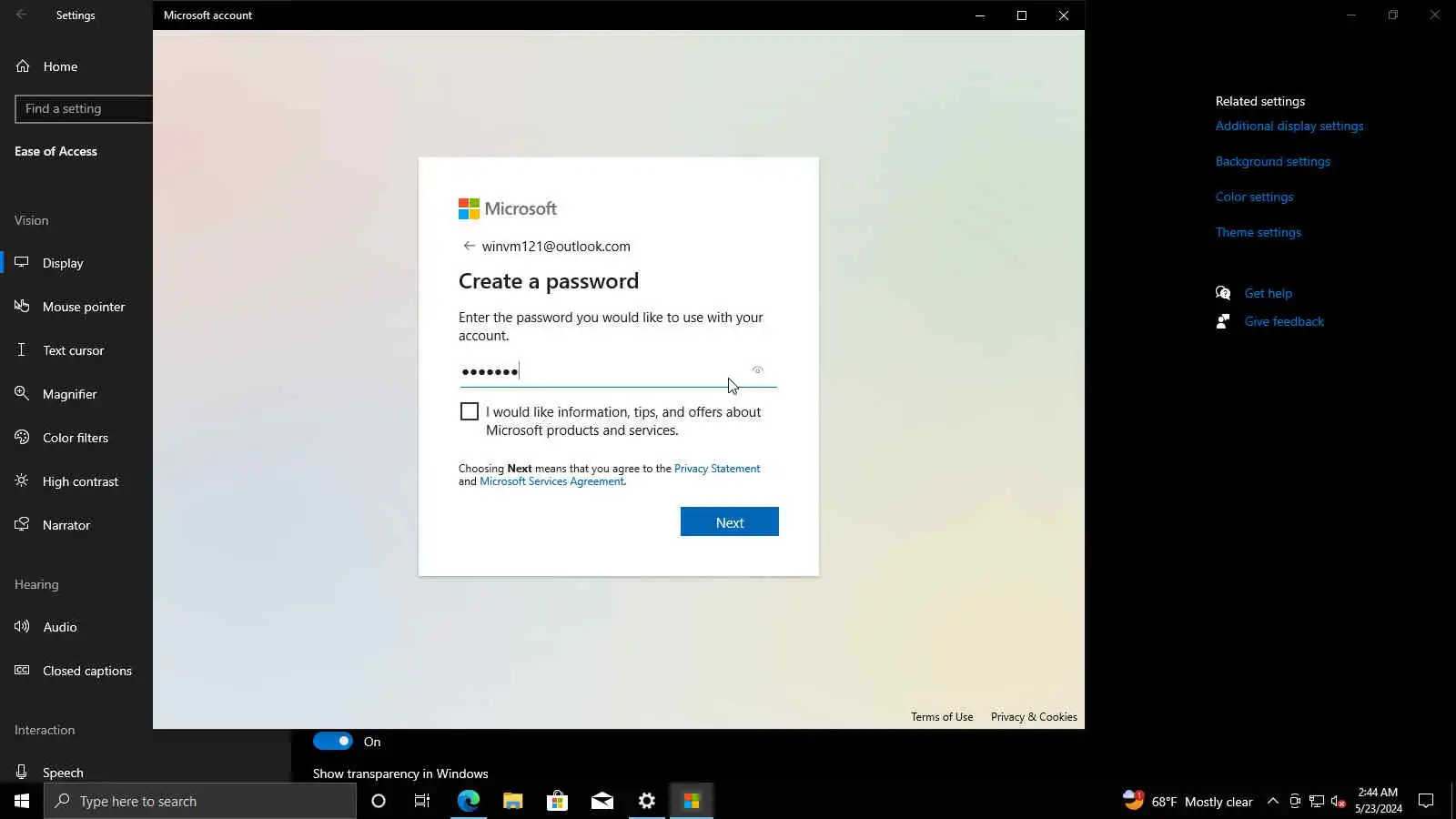Viewport: 1456px width, 819px height.
Task: Open Microsoft Store from the taskbar
Action: (x=557, y=801)
